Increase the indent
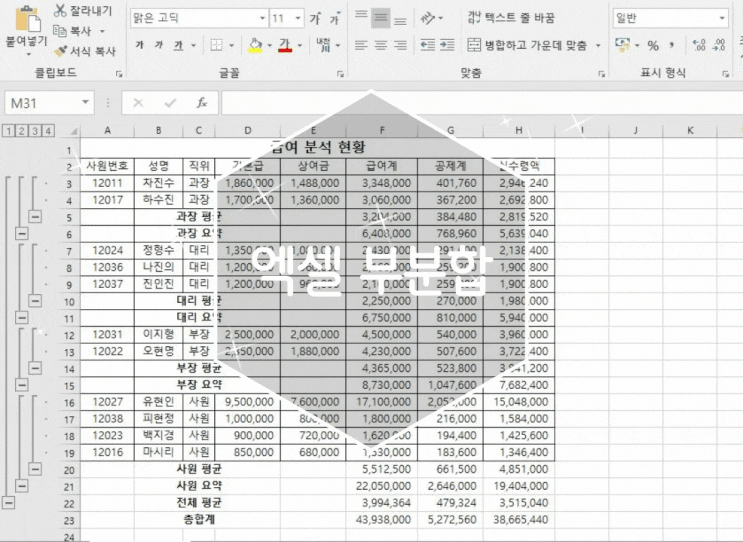This screenshot has width=743, height=542. [447, 45]
